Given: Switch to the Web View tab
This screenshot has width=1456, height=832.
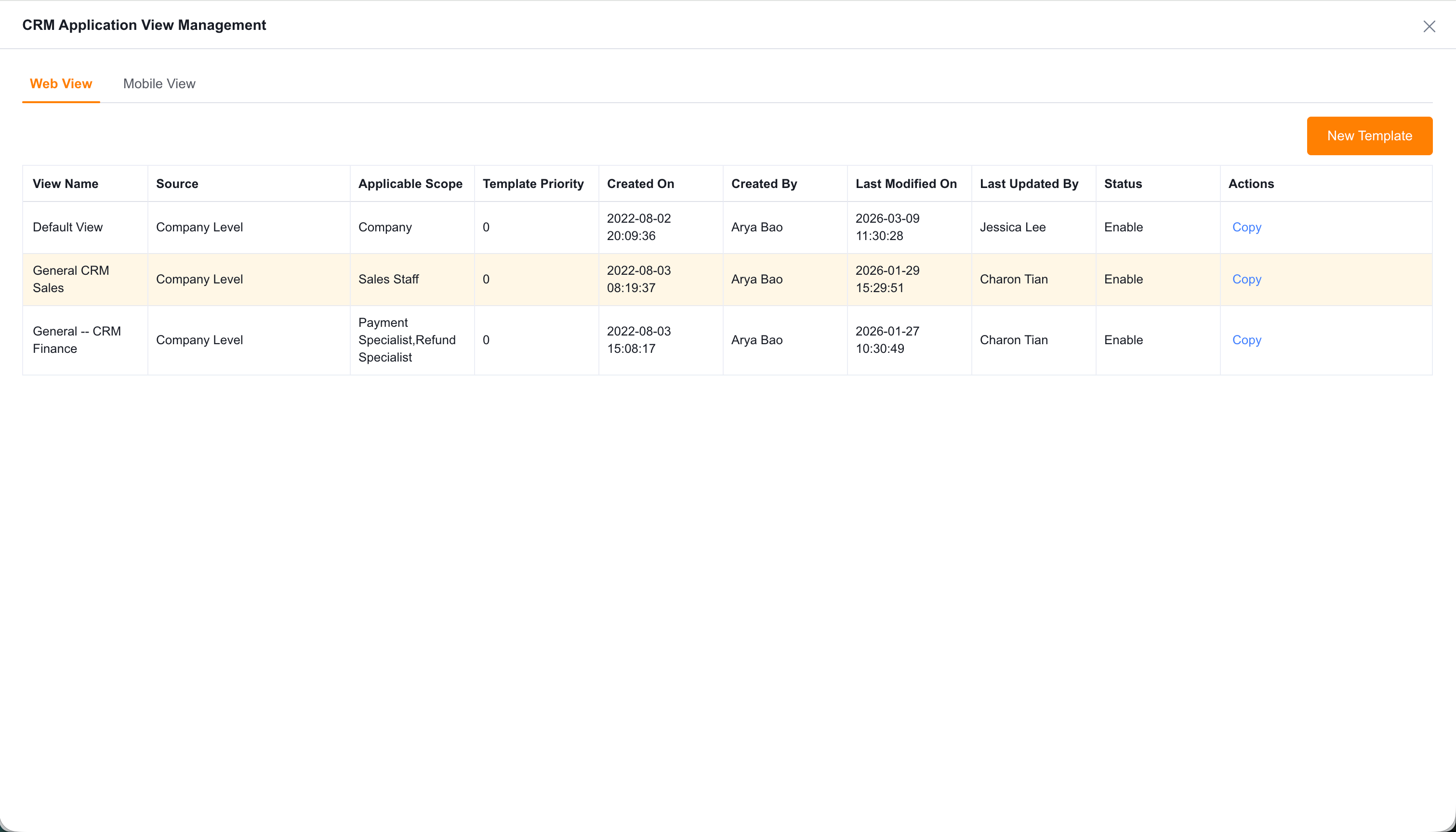Looking at the screenshot, I should click(61, 84).
